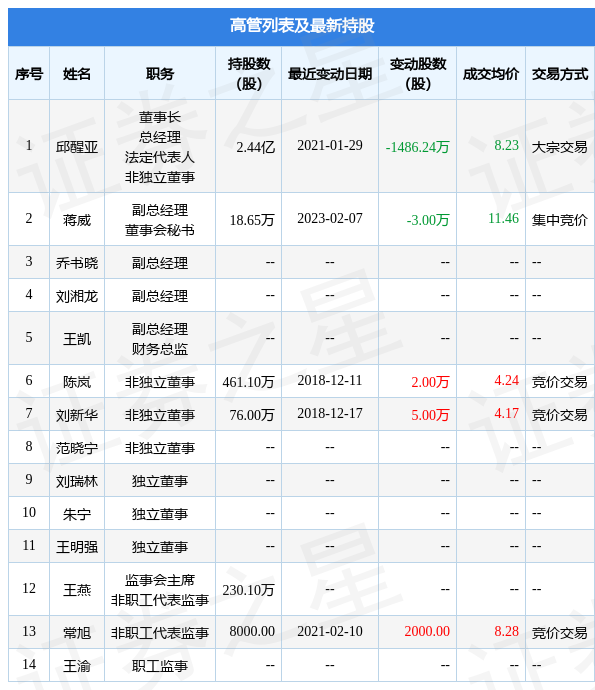The width and height of the screenshot is (595, 690).
Task: Select the 职务 column header
Action: coord(160,73)
